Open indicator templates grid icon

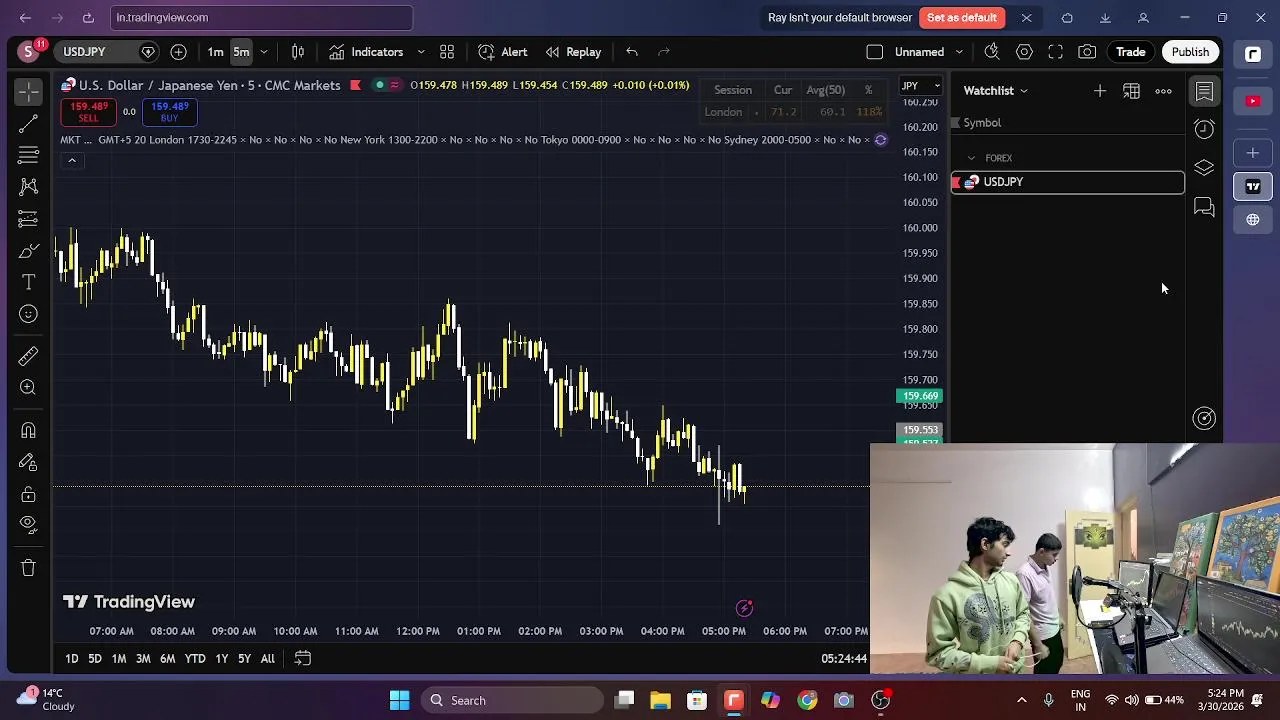447,52
